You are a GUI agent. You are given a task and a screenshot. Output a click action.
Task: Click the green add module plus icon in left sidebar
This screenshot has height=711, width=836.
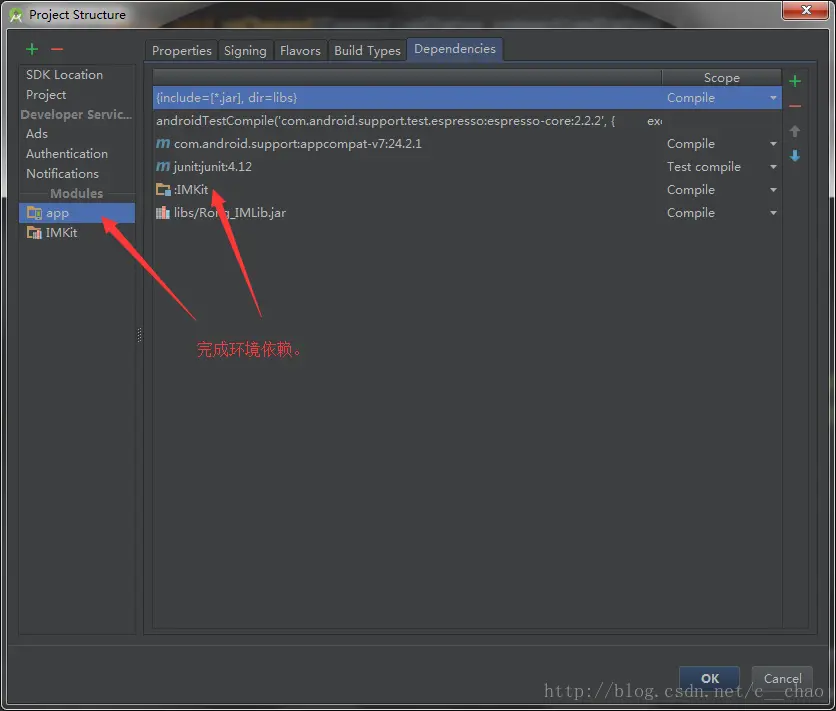(32, 49)
